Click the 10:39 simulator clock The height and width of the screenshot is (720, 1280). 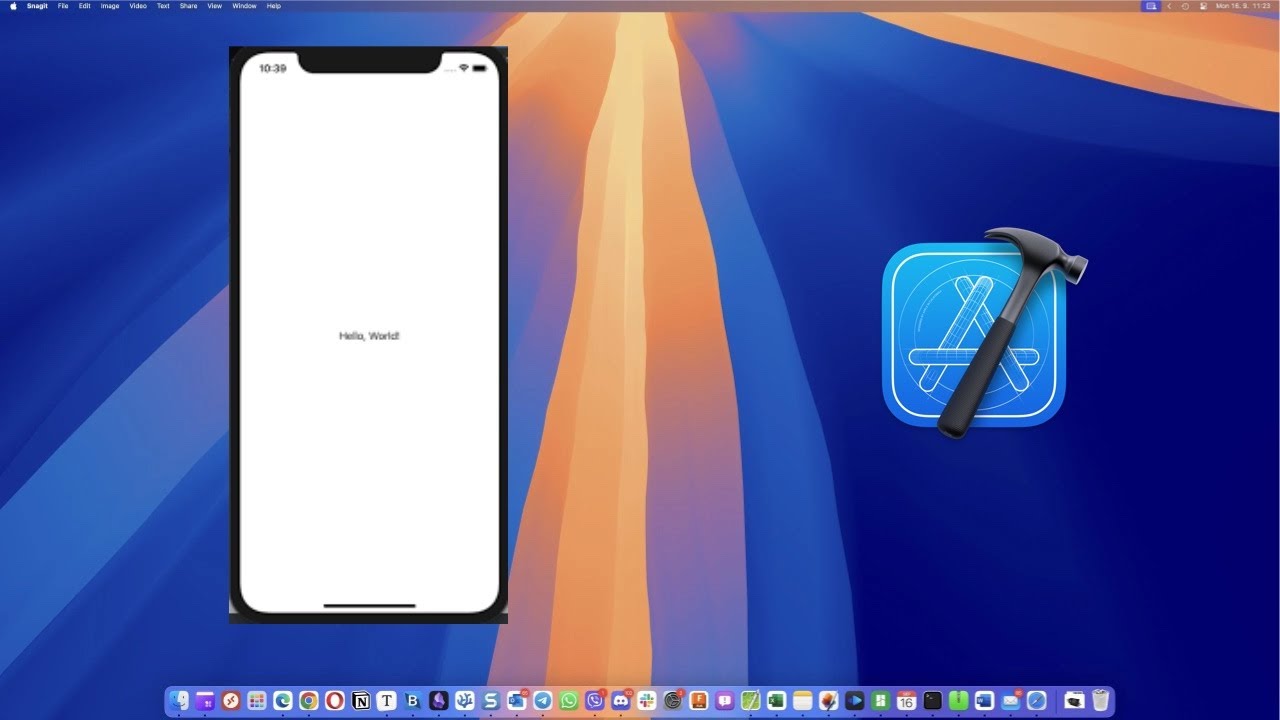[272, 68]
